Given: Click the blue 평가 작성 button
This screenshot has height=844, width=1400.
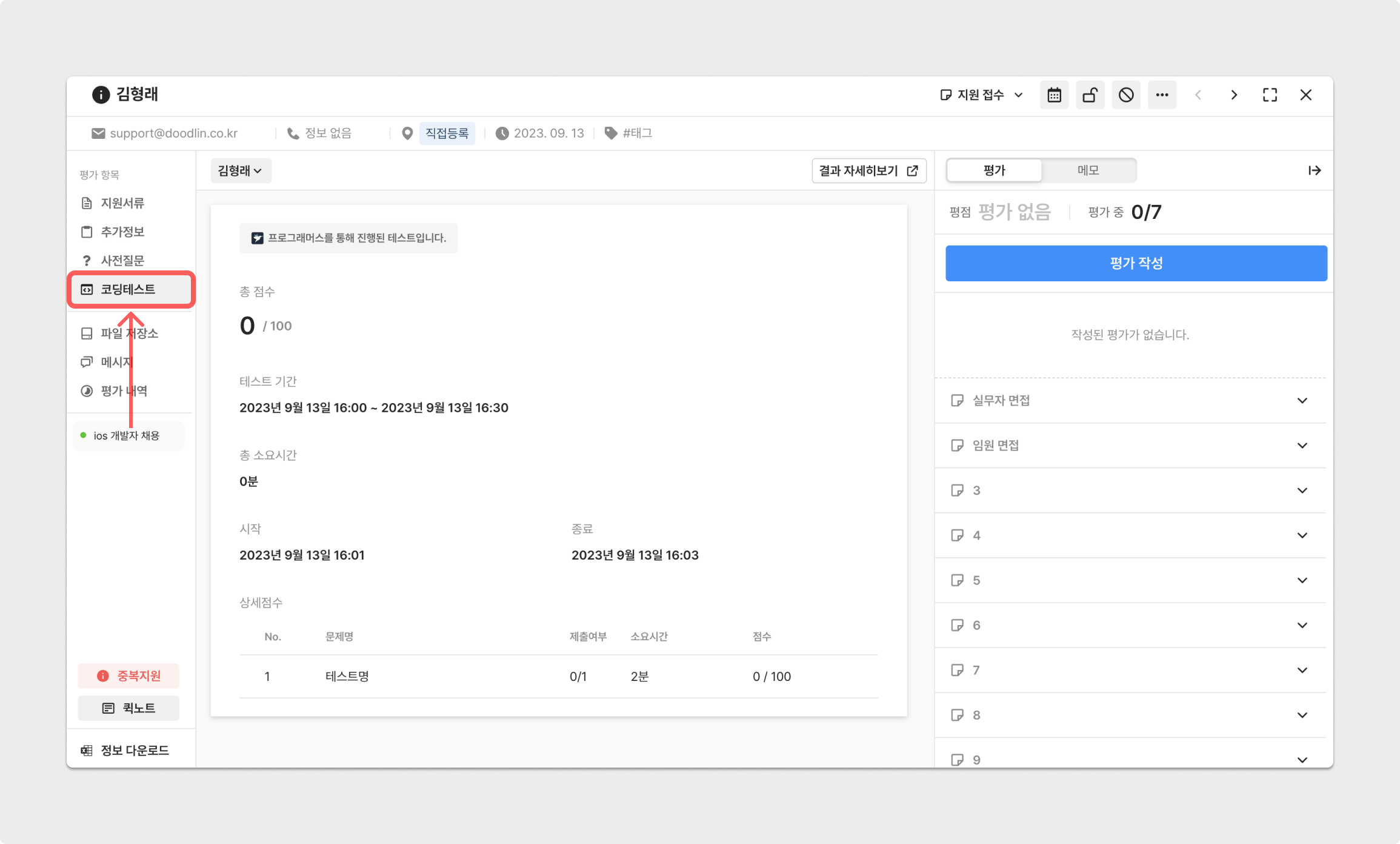Looking at the screenshot, I should coord(1136,263).
